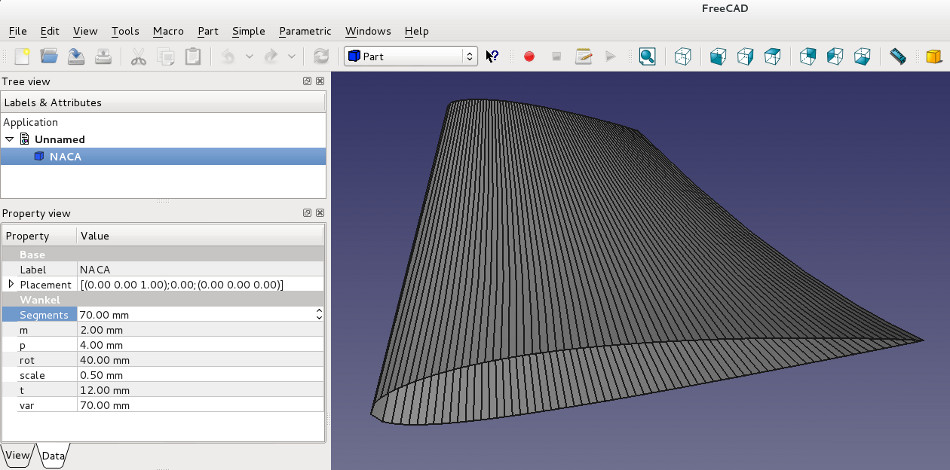Screen dimensions: 950x470
Task: Set the axonometric view with the wireframe cube icon
Action: point(683,56)
